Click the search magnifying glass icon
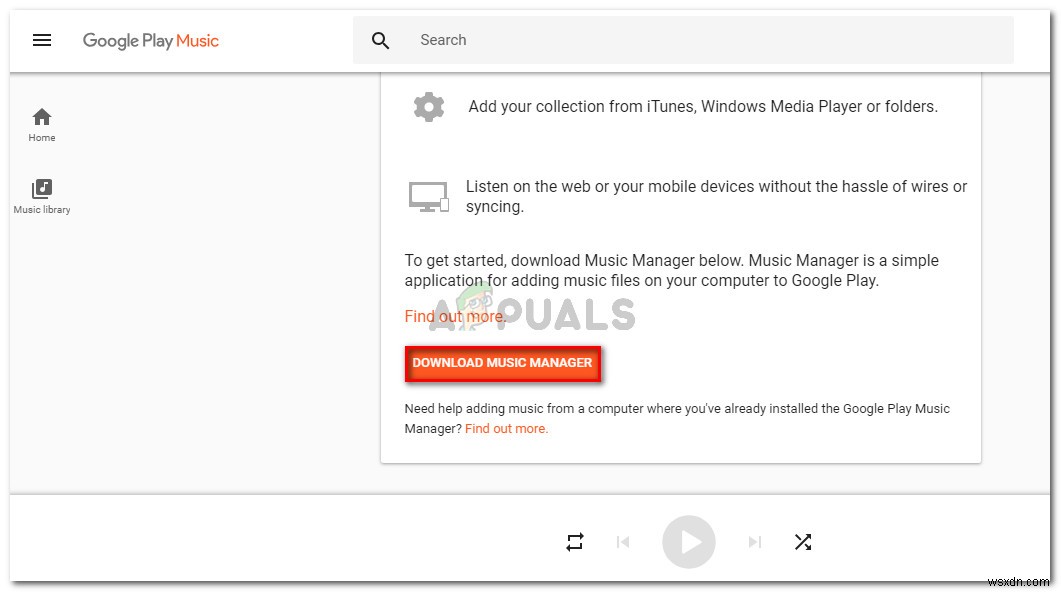1061x592 pixels. tap(381, 40)
